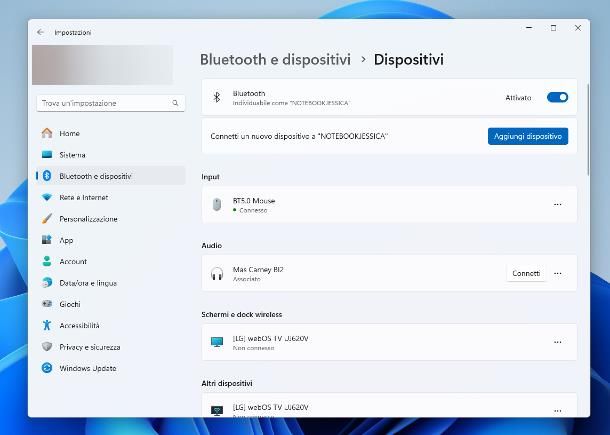Click the LG webOS TV icon under Altri dispositivi

217,411
